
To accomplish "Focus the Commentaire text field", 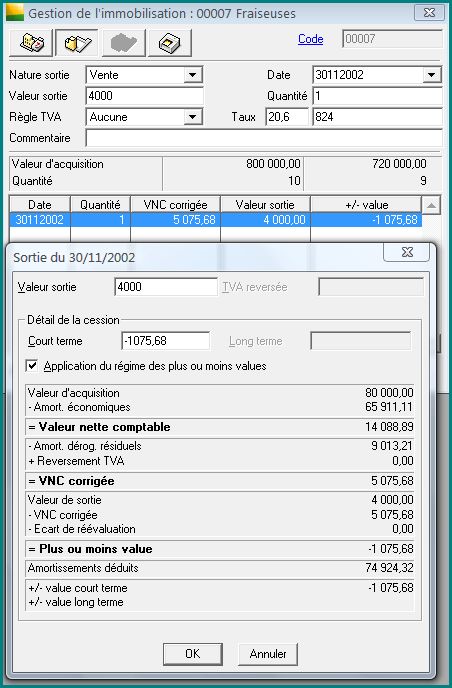I will (x=264, y=138).
